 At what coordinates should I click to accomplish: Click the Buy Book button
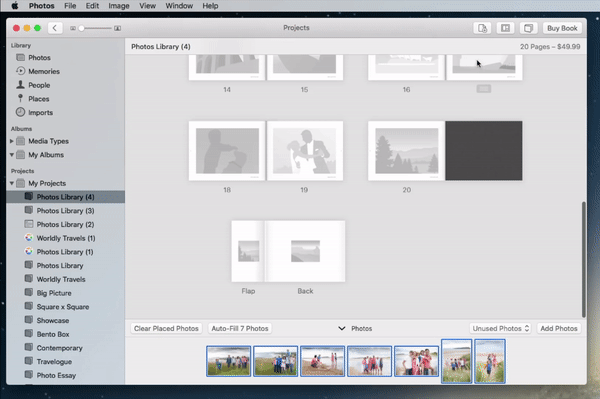pos(562,28)
